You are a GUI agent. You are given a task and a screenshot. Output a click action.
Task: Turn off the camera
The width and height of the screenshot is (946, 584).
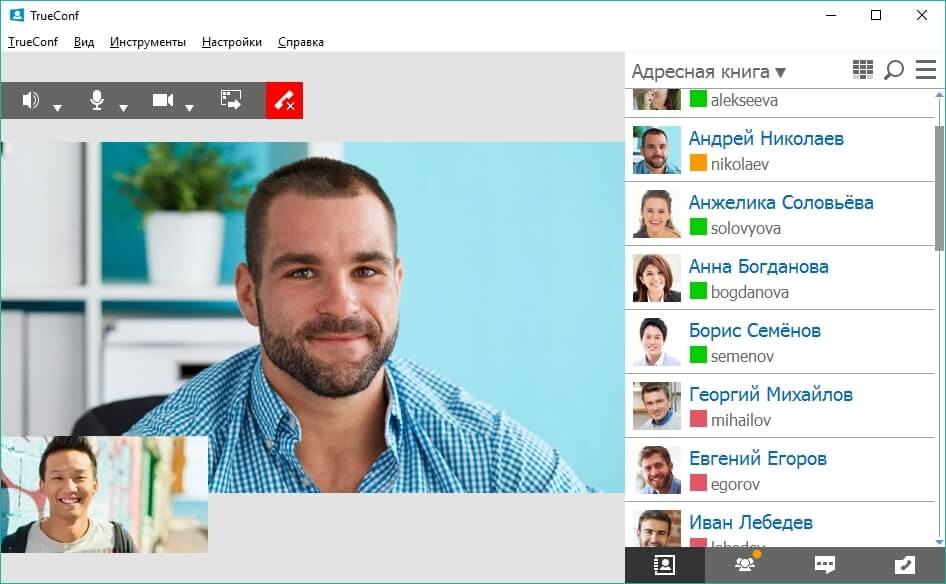tap(163, 100)
